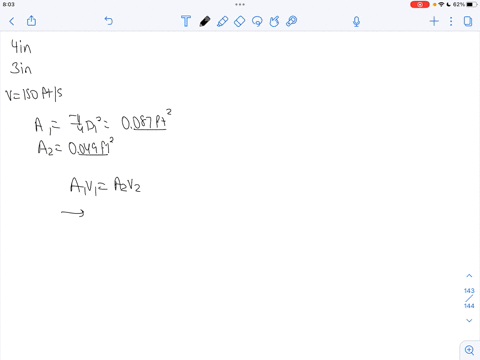
Task: Tap the red screen recording indicator
Action: click(x=420, y=4)
